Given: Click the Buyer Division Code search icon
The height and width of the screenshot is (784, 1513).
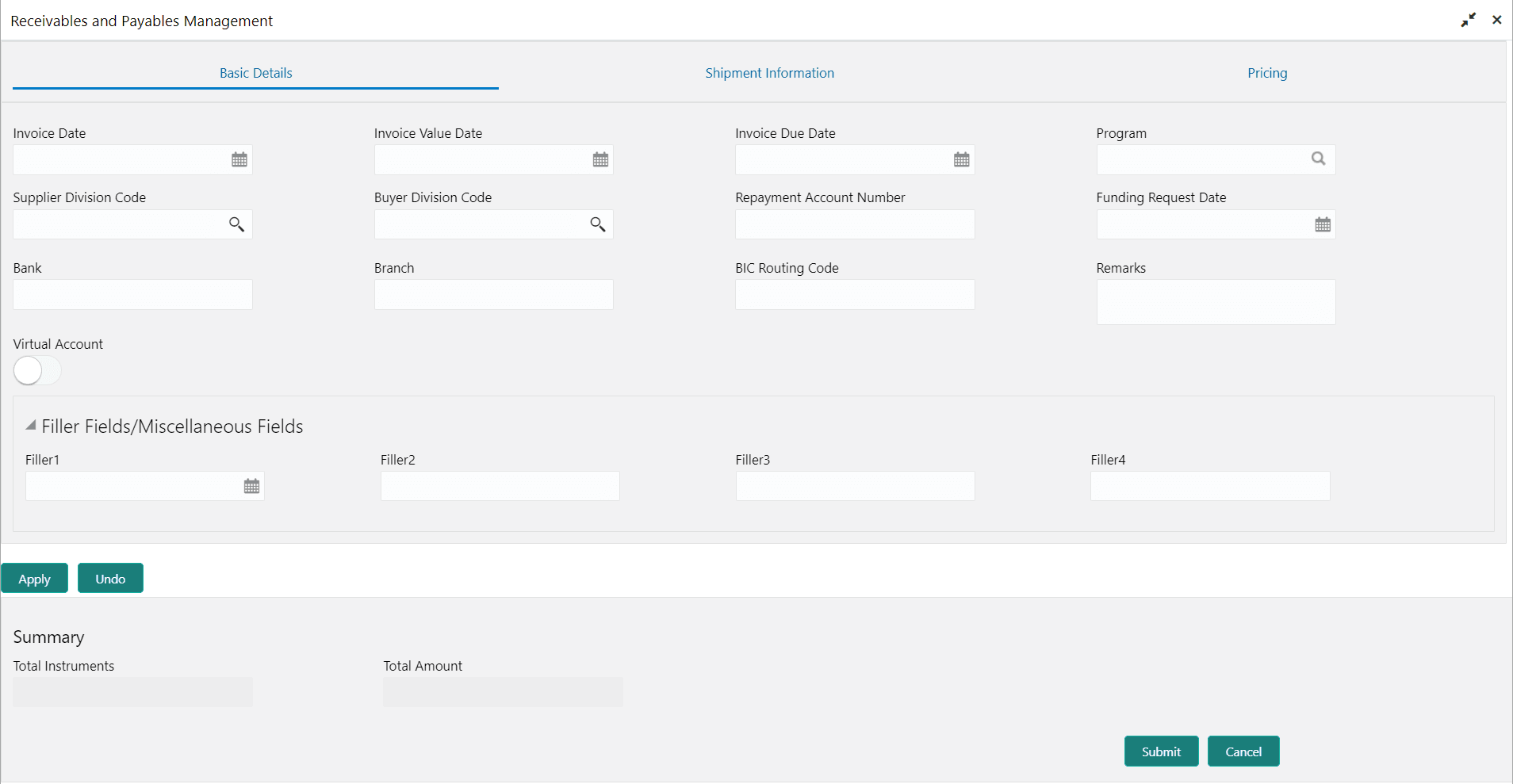Looking at the screenshot, I should click(x=597, y=224).
